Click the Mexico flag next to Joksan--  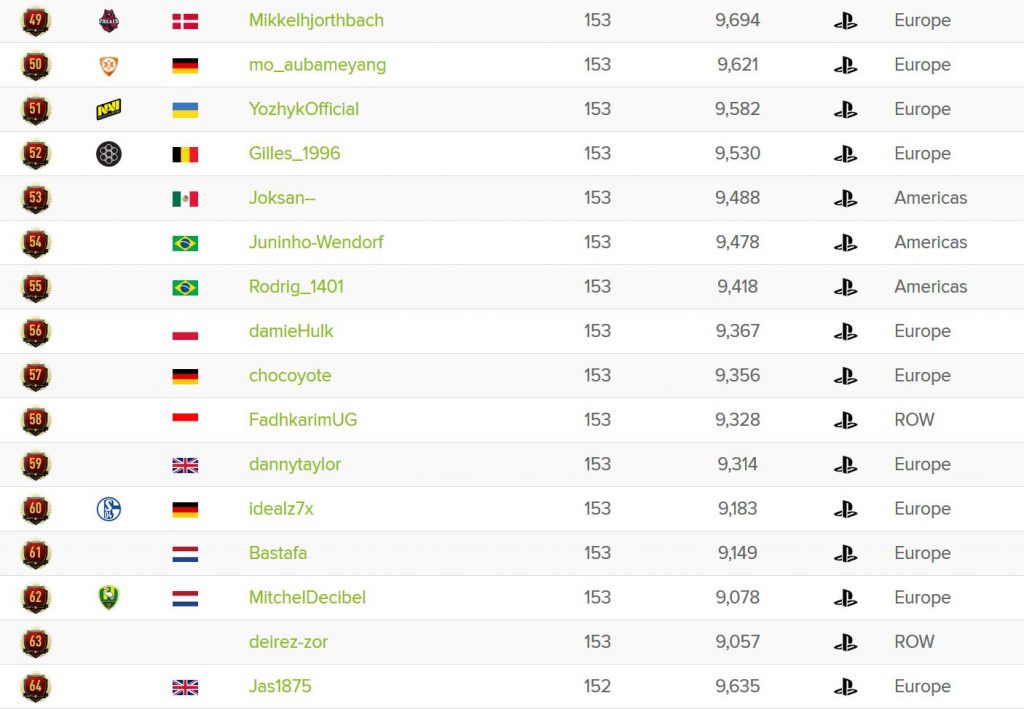point(185,198)
